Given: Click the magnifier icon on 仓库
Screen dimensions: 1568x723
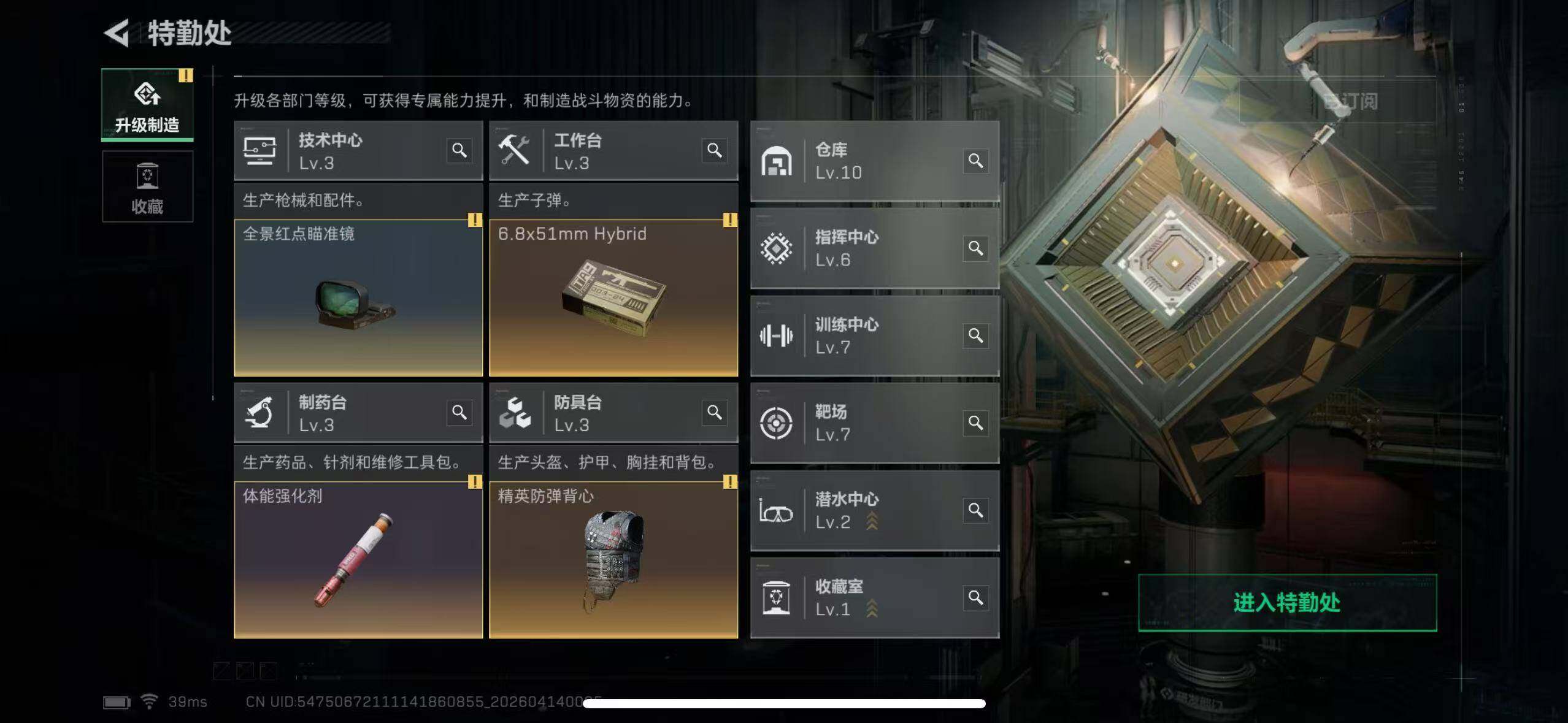Looking at the screenshot, I should tap(975, 161).
